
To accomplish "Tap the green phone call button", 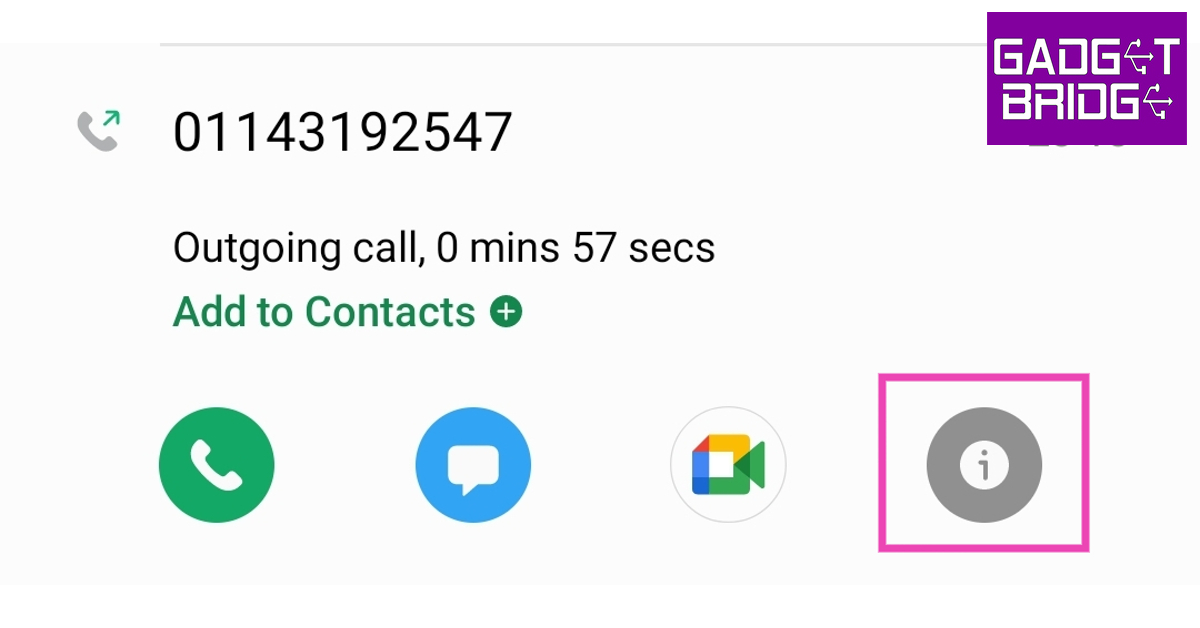I will (216, 466).
